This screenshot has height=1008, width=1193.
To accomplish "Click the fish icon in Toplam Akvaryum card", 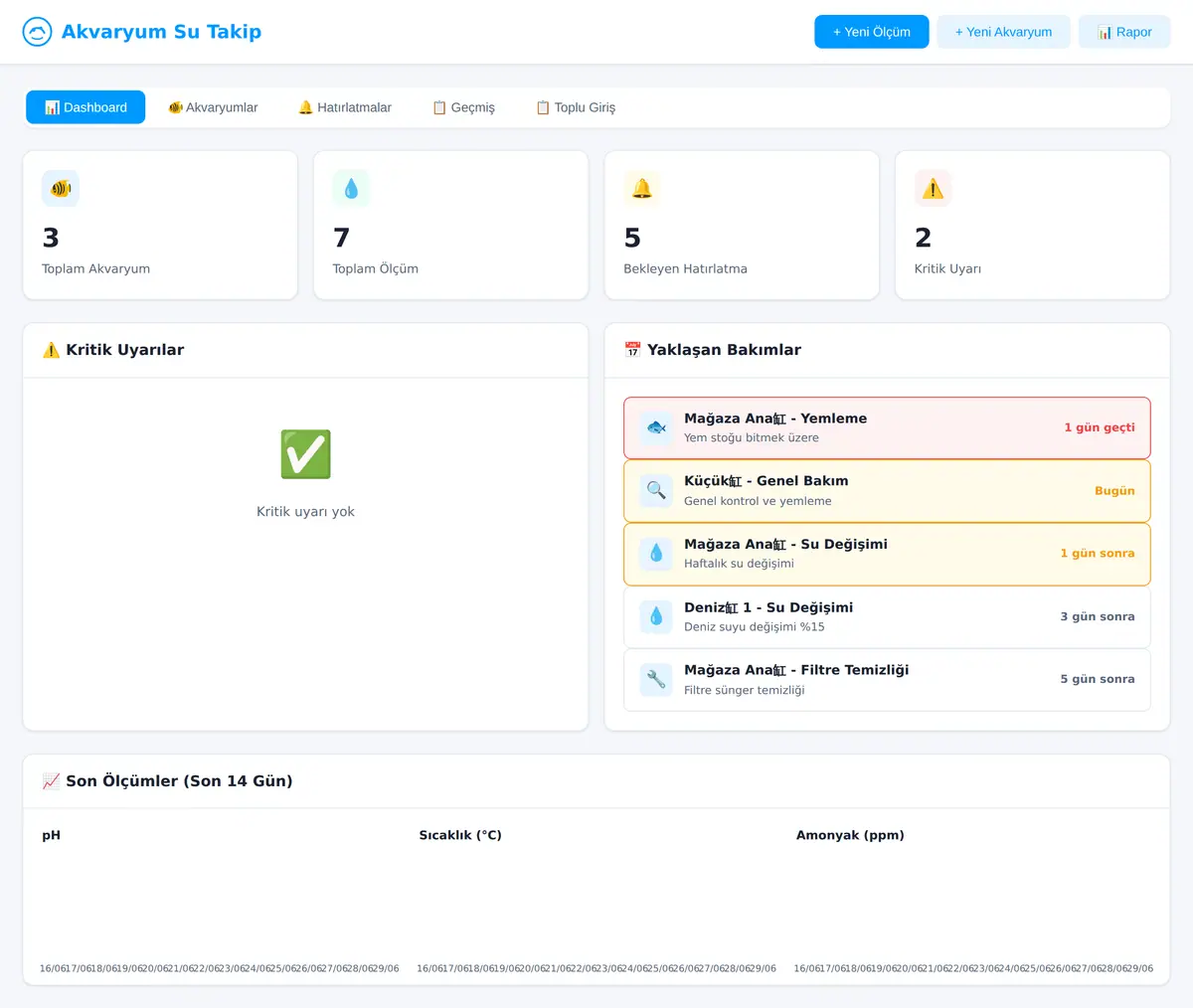I will [61, 188].
